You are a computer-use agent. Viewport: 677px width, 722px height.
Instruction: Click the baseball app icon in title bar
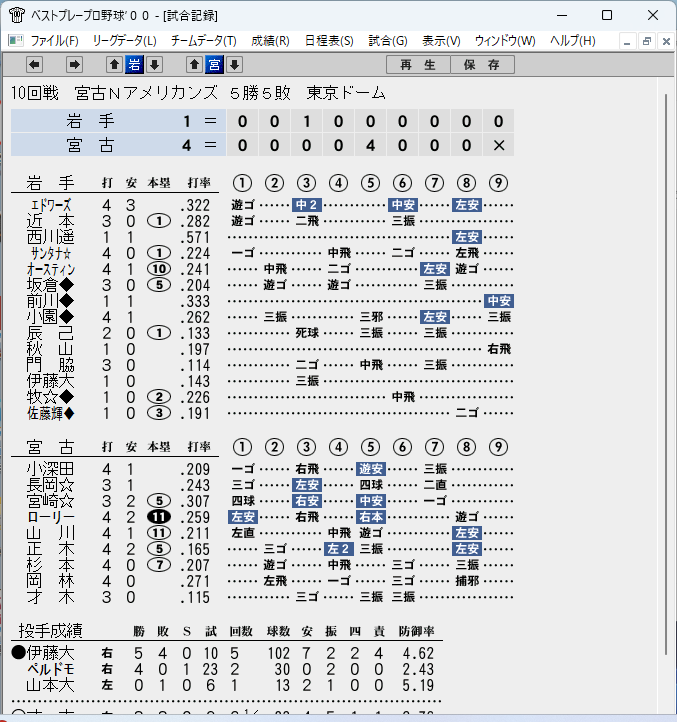tap(17, 15)
